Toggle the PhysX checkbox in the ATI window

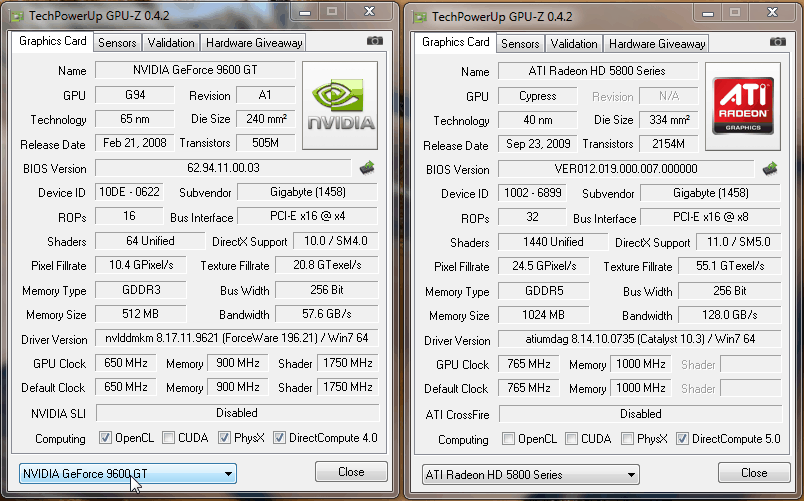pyautogui.click(x=627, y=438)
